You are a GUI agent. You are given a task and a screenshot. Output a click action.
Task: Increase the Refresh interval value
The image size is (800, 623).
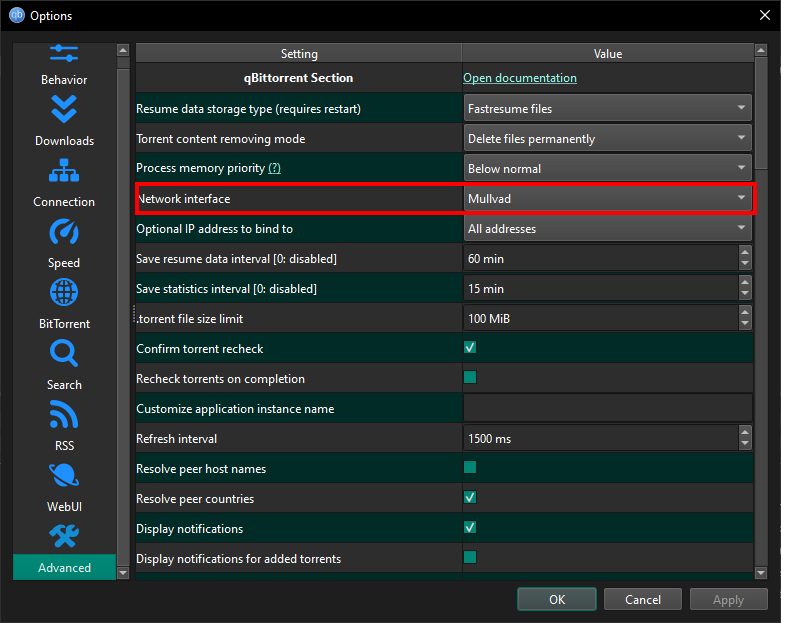[745, 433]
